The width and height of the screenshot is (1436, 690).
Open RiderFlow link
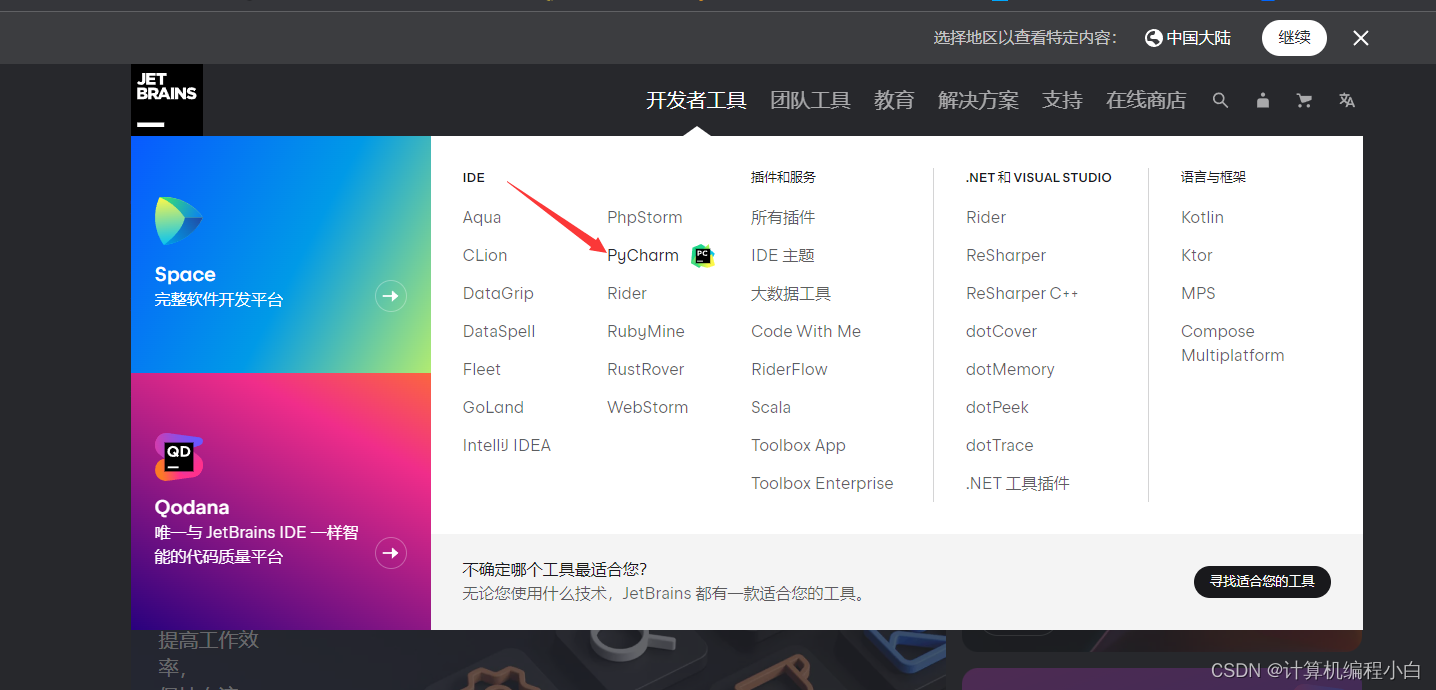(790, 369)
